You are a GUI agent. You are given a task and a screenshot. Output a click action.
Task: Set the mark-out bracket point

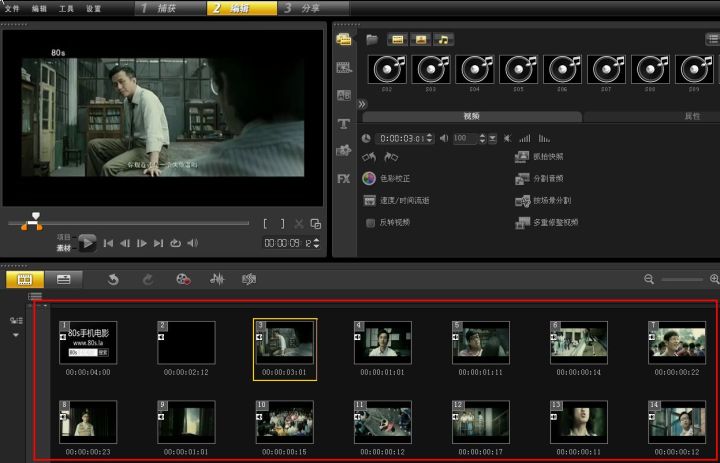pos(282,224)
